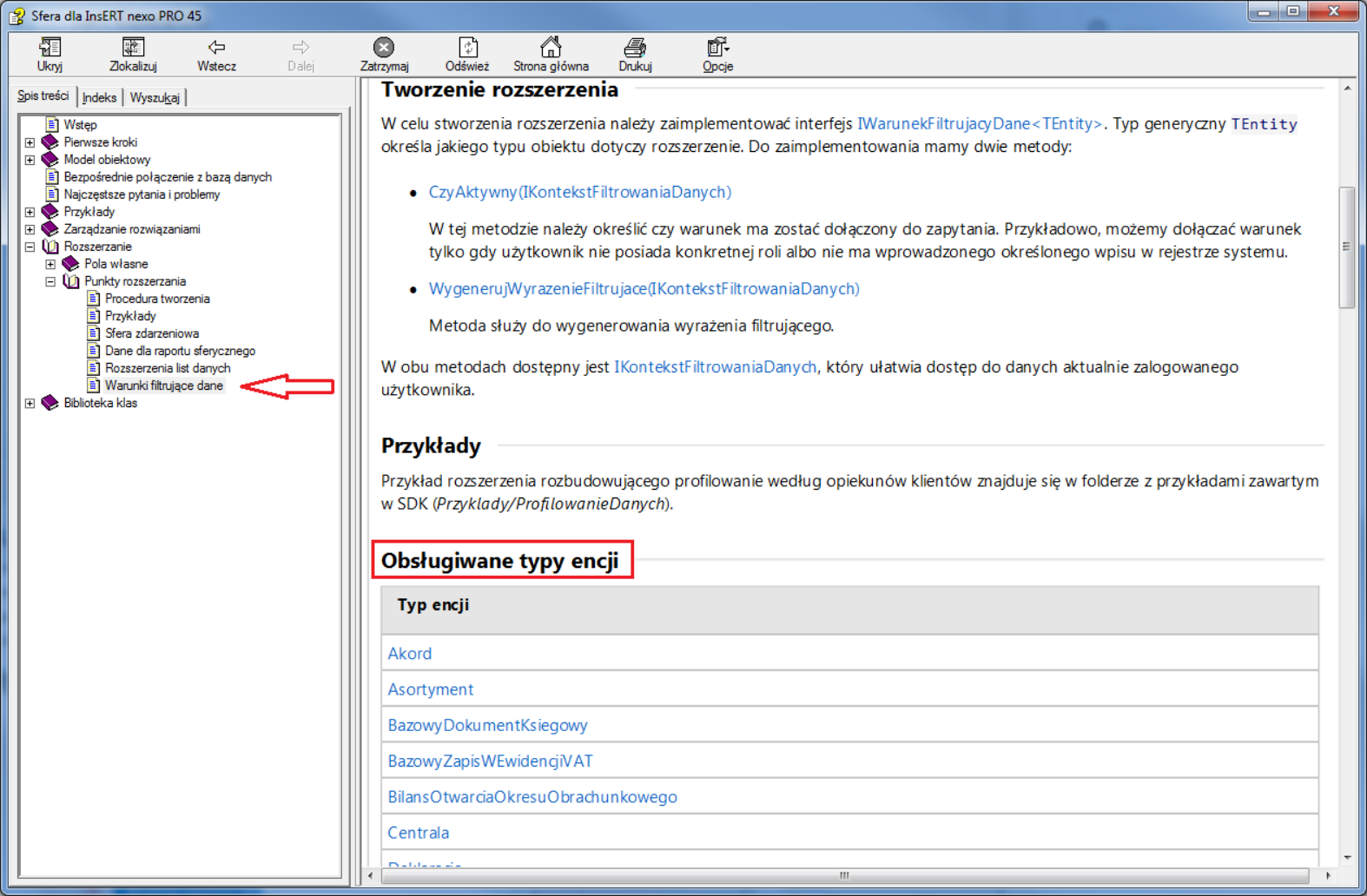Click the Zarządzanie rozwiązaniami book icon
This screenshot has width=1367, height=896.
click(50, 229)
